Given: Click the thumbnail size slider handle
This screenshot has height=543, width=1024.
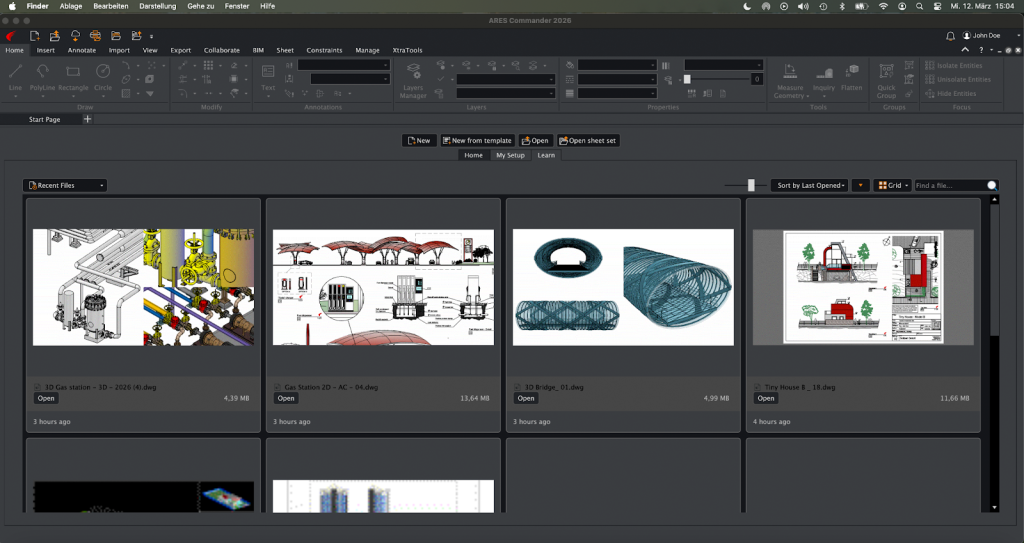Looking at the screenshot, I should 751,186.
